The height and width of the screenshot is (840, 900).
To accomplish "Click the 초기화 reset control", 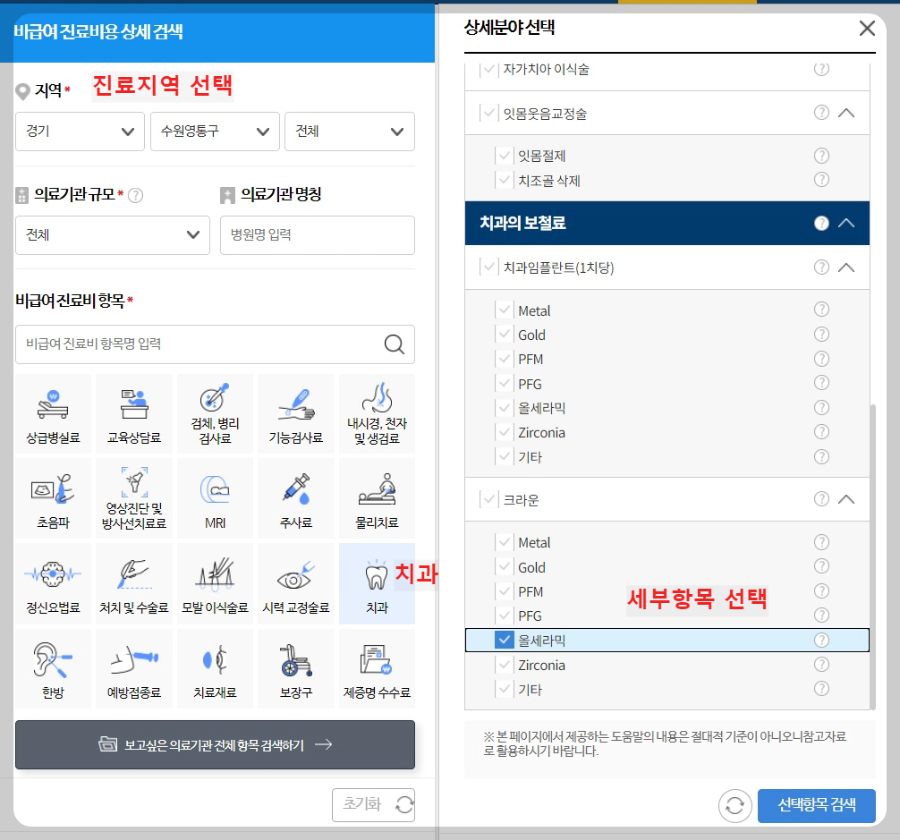I will pyautogui.click(x=373, y=804).
